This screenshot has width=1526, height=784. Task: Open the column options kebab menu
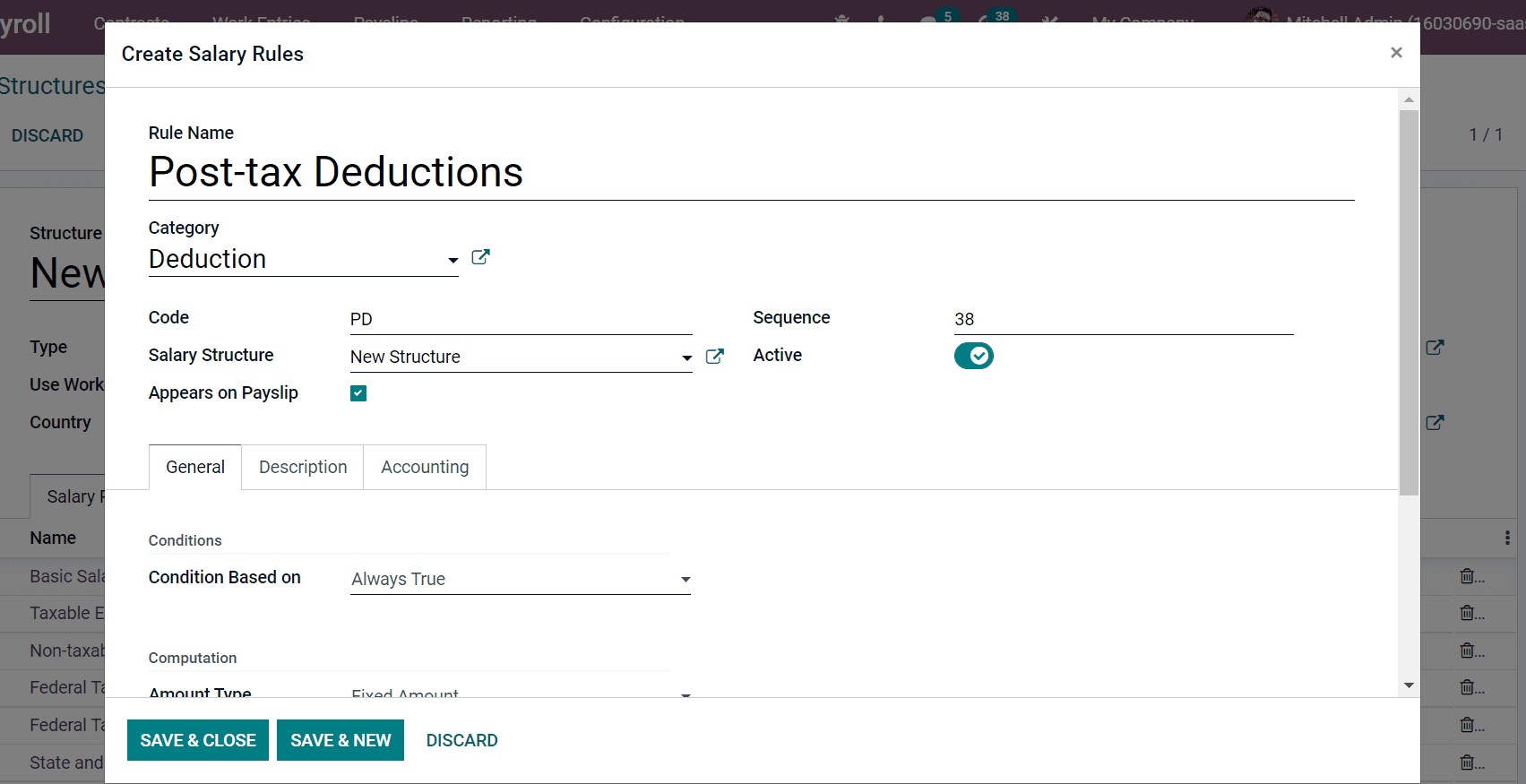1507,538
